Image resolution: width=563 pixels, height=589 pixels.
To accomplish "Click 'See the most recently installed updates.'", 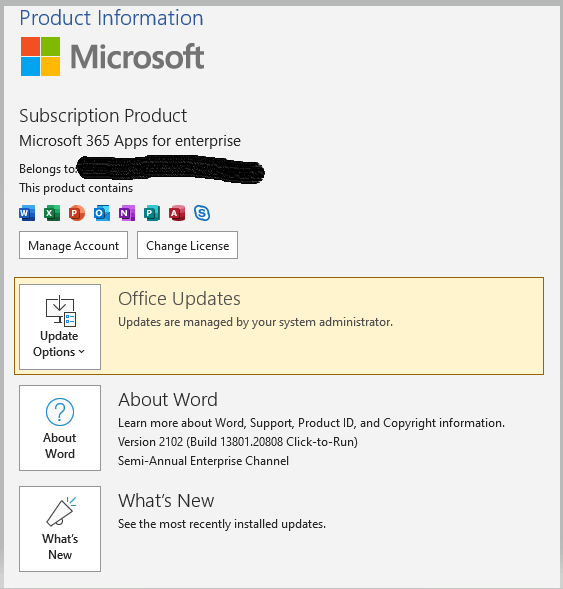I will click(x=222, y=524).
